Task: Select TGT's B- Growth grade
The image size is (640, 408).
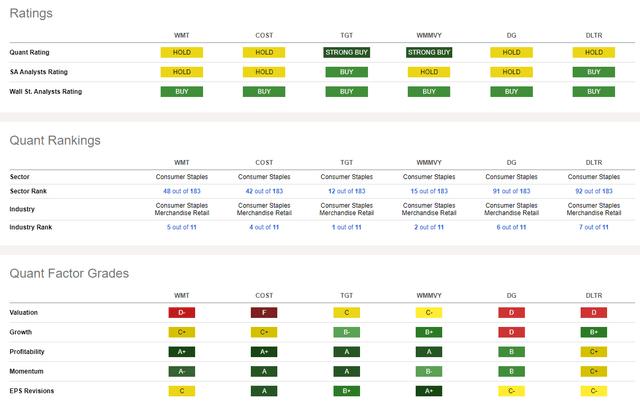Action: pos(347,332)
